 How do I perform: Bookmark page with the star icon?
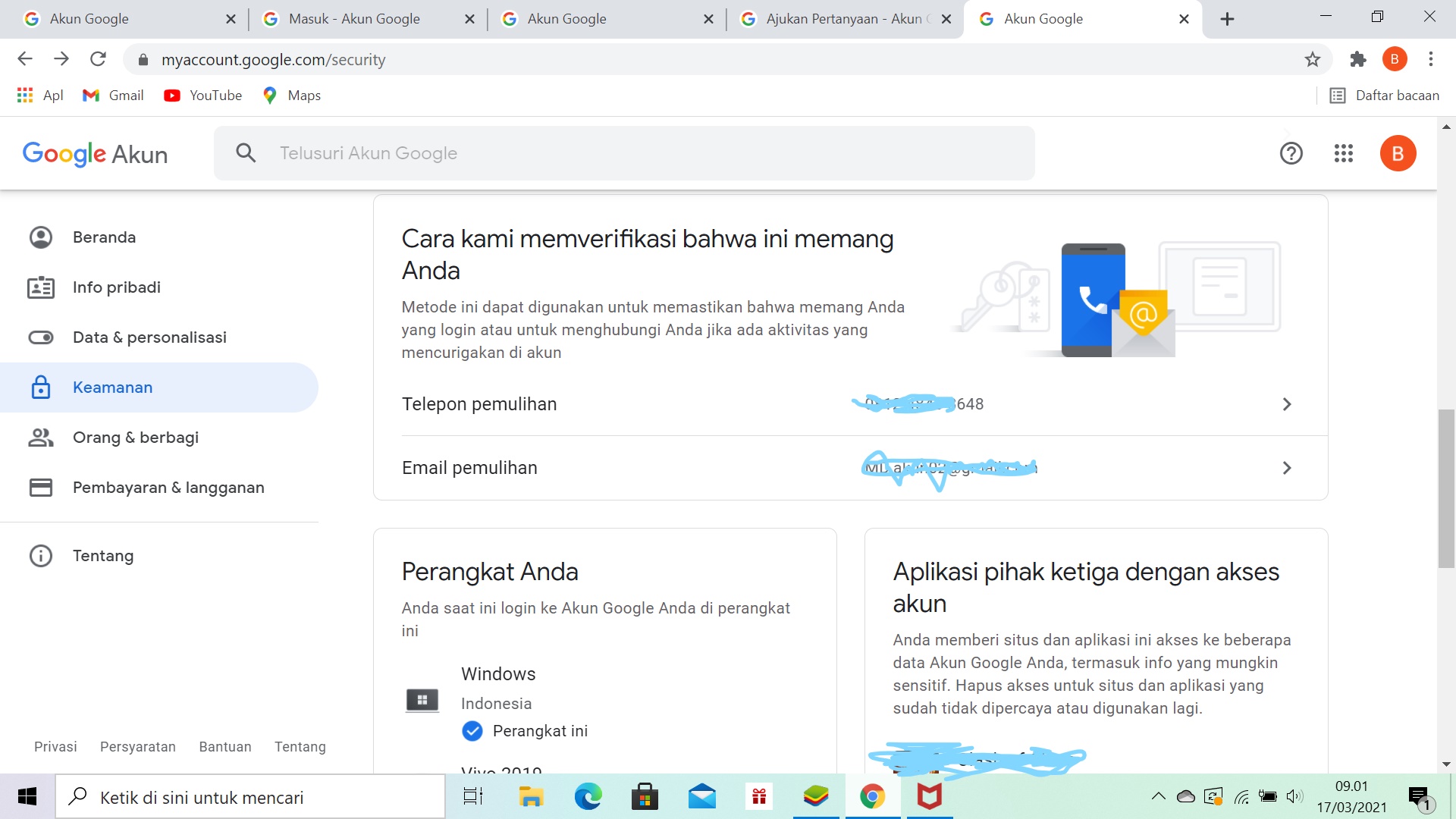tap(1313, 59)
